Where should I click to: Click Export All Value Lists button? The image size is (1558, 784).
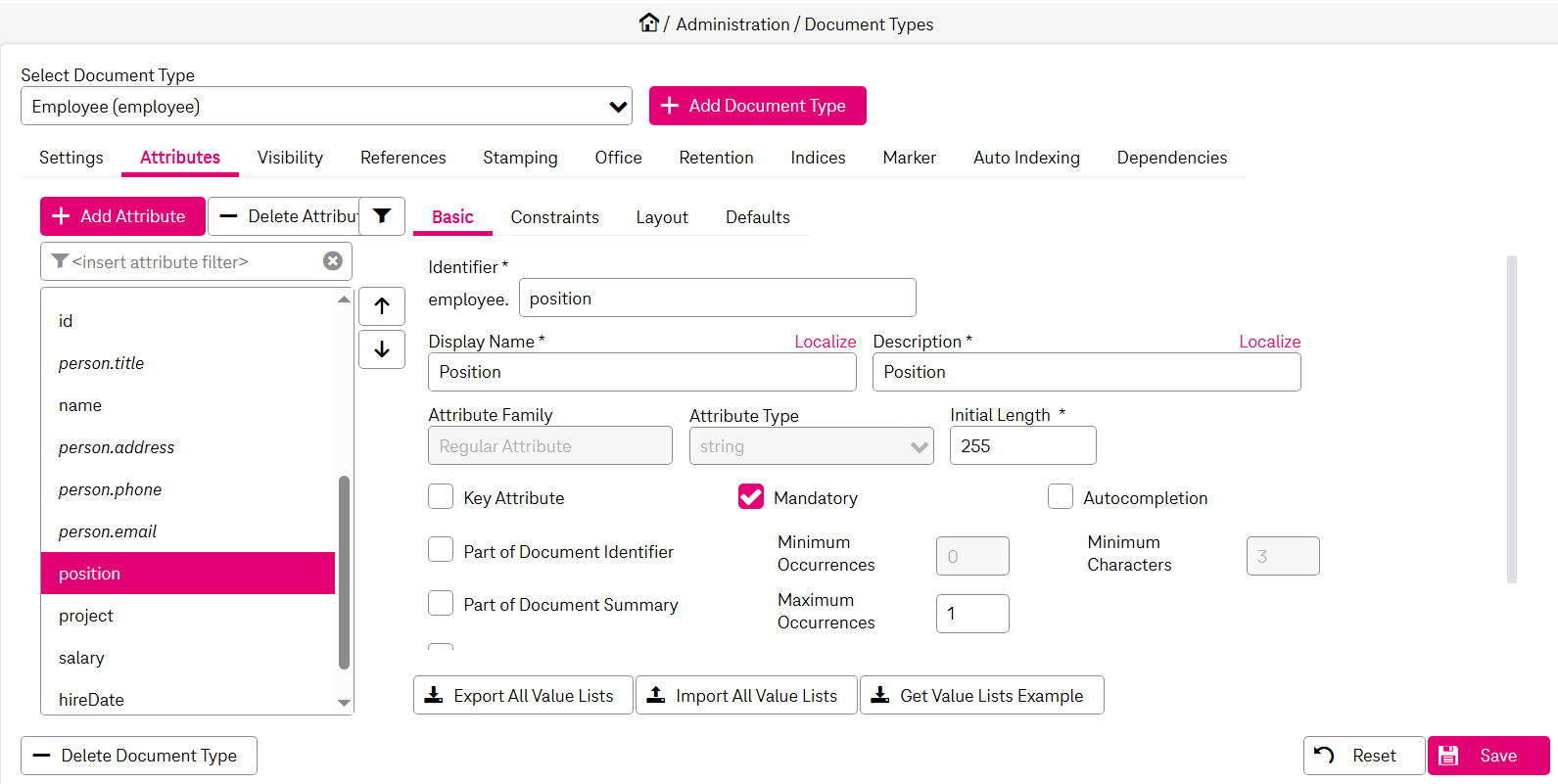[523, 696]
